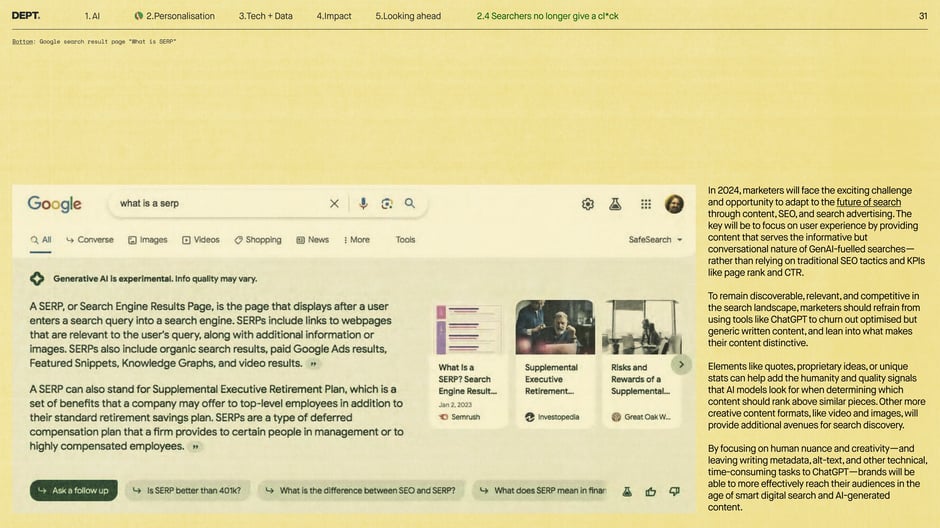Switch to the Videos tab
The height and width of the screenshot is (528, 940).
(x=201, y=240)
